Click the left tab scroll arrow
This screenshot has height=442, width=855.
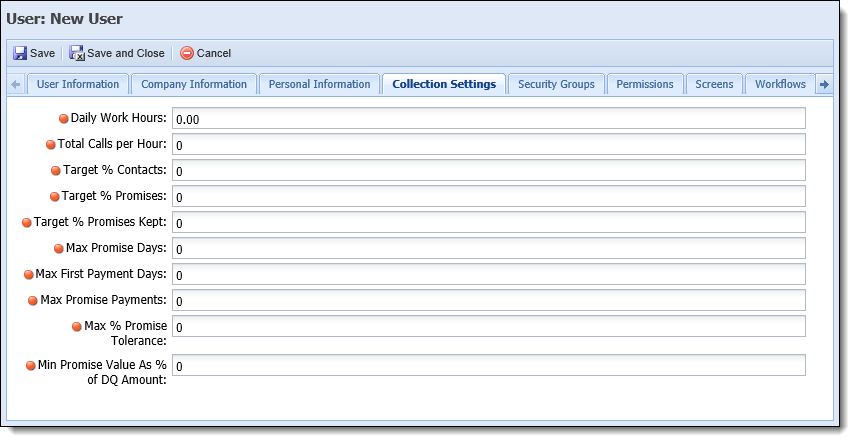15,84
